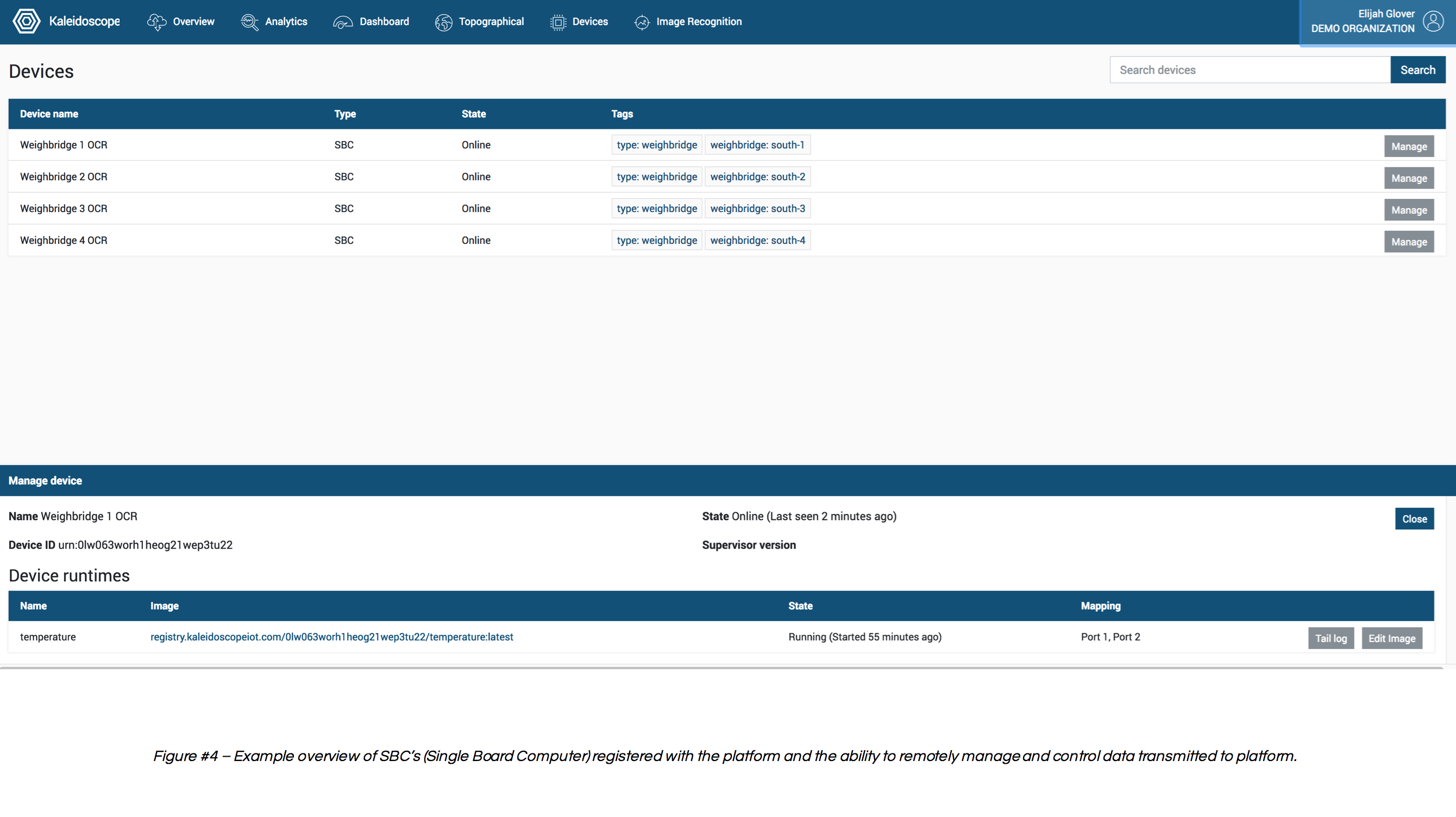1456x817 pixels.
Task: Open the Overview menu item
Action: 181,22
